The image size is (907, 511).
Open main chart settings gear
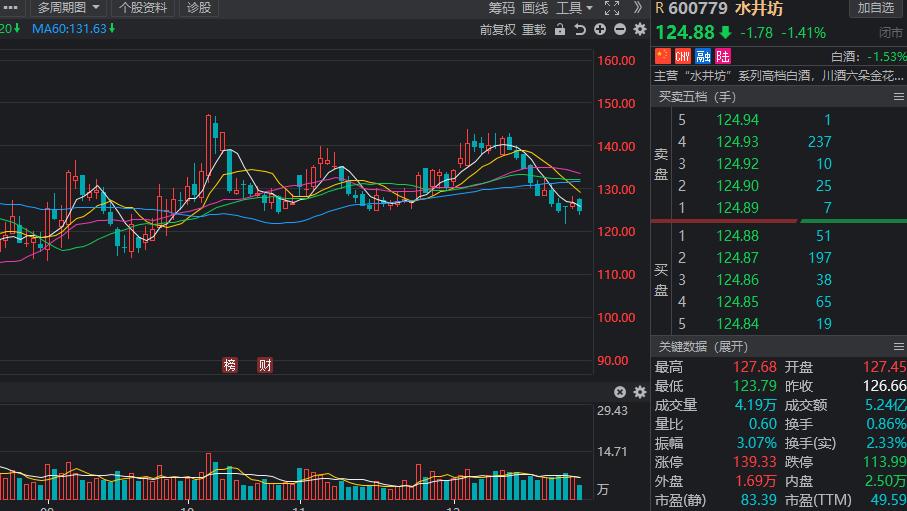pos(640,29)
